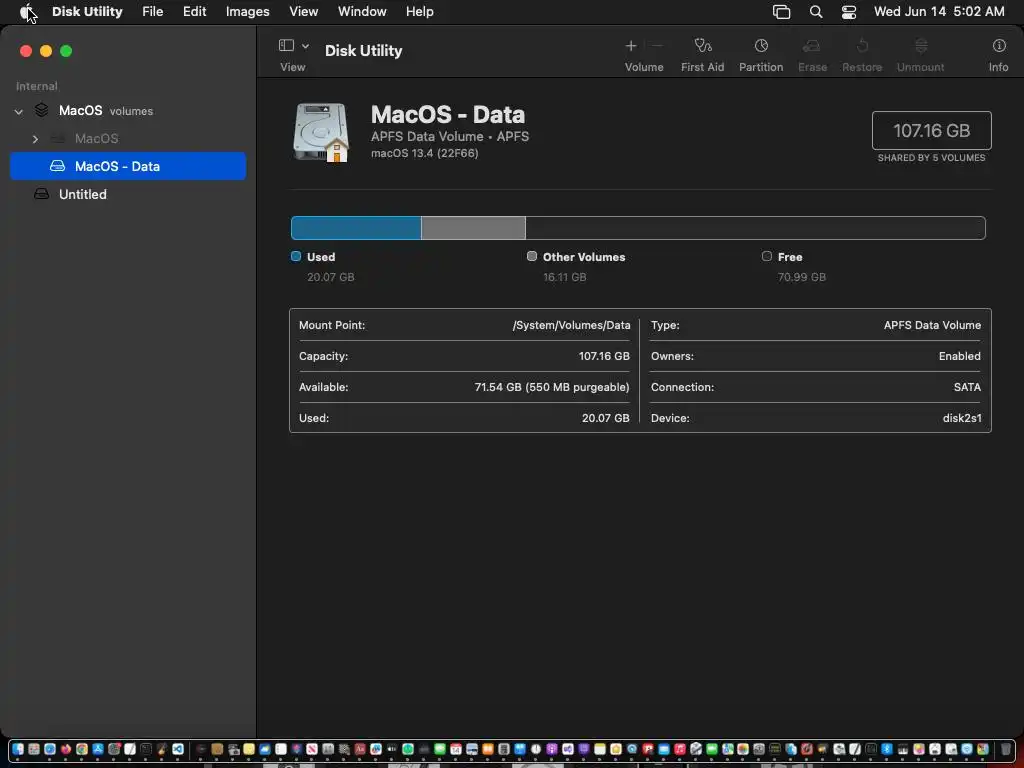Click the Stage Manager windows menu bar icon
The image size is (1024, 768).
point(781,11)
